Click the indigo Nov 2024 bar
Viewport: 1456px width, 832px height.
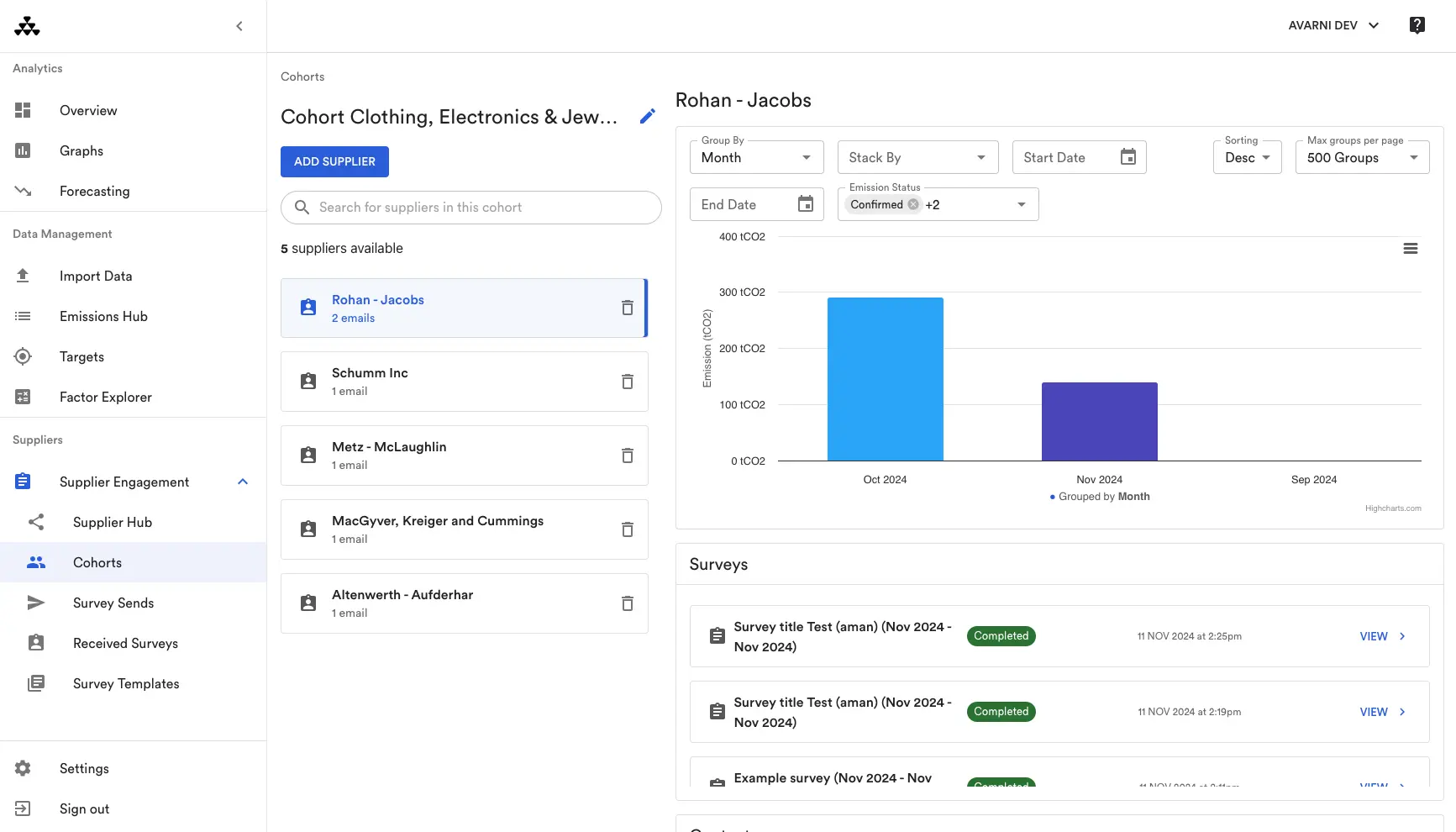[1099, 422]
